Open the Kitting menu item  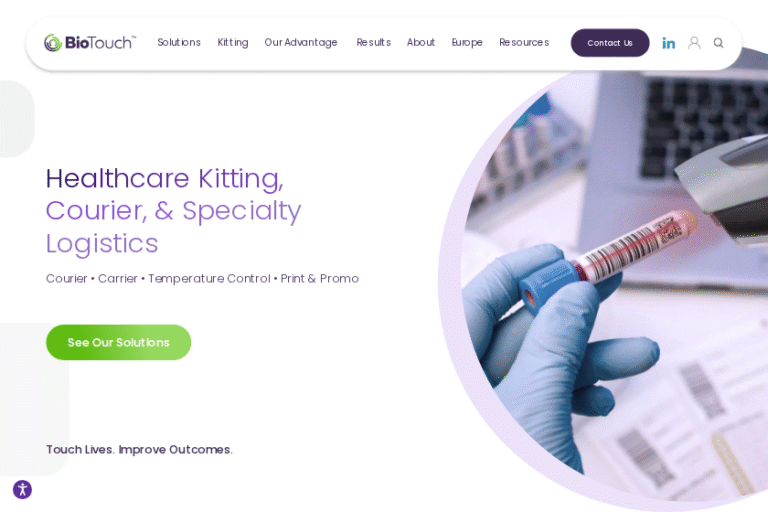pyautogui.click(x=233, y=43)
